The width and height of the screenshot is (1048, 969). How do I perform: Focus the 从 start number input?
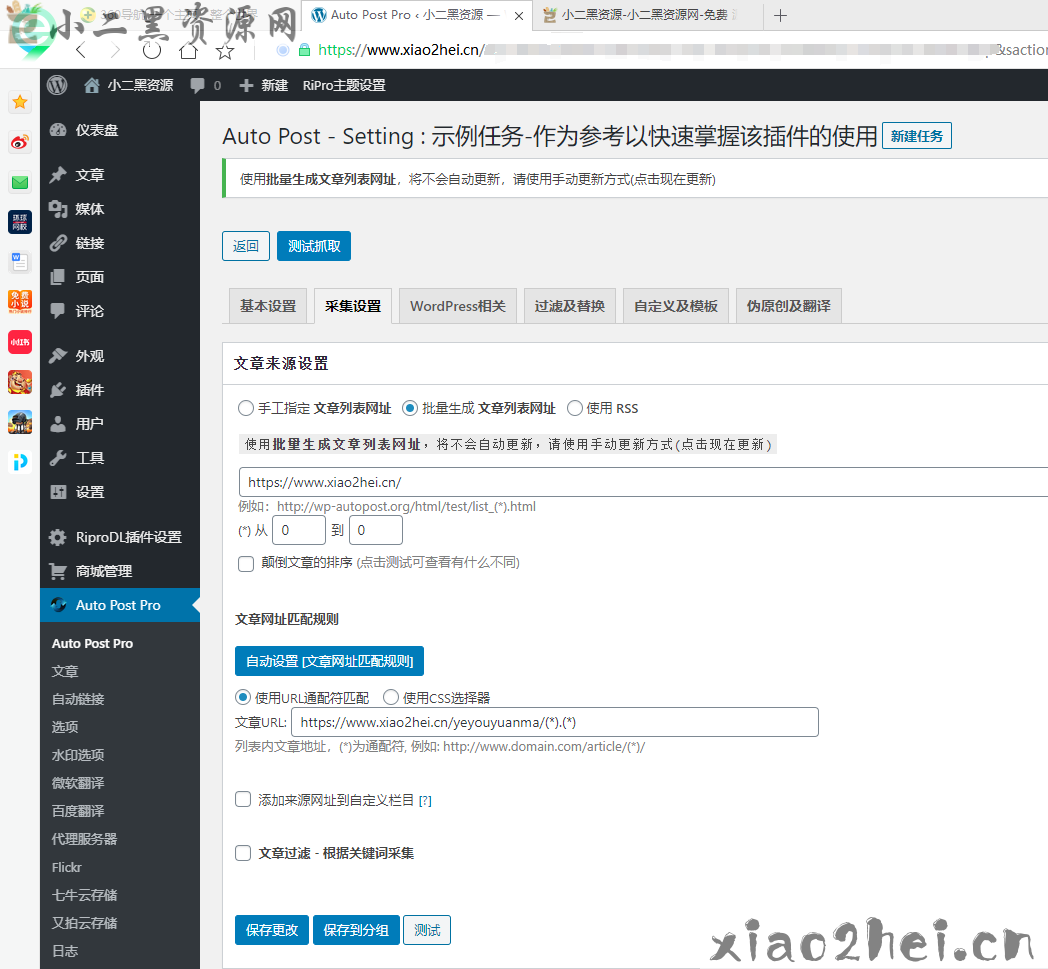coord(299,531)
